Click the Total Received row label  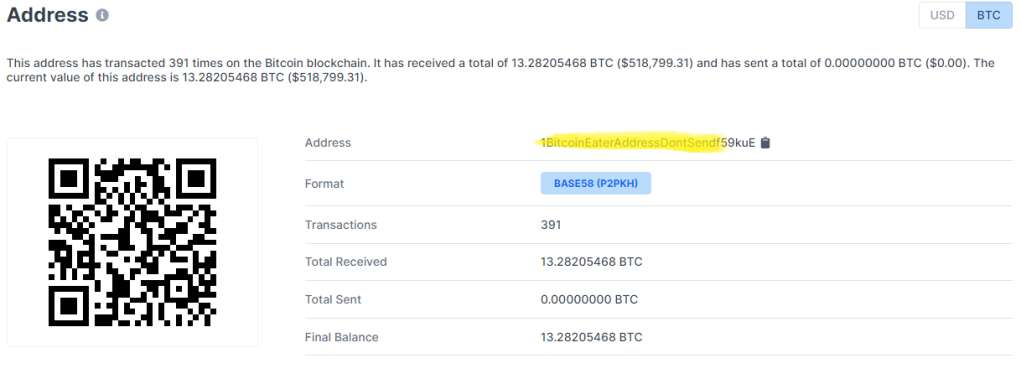click(346, 262)
